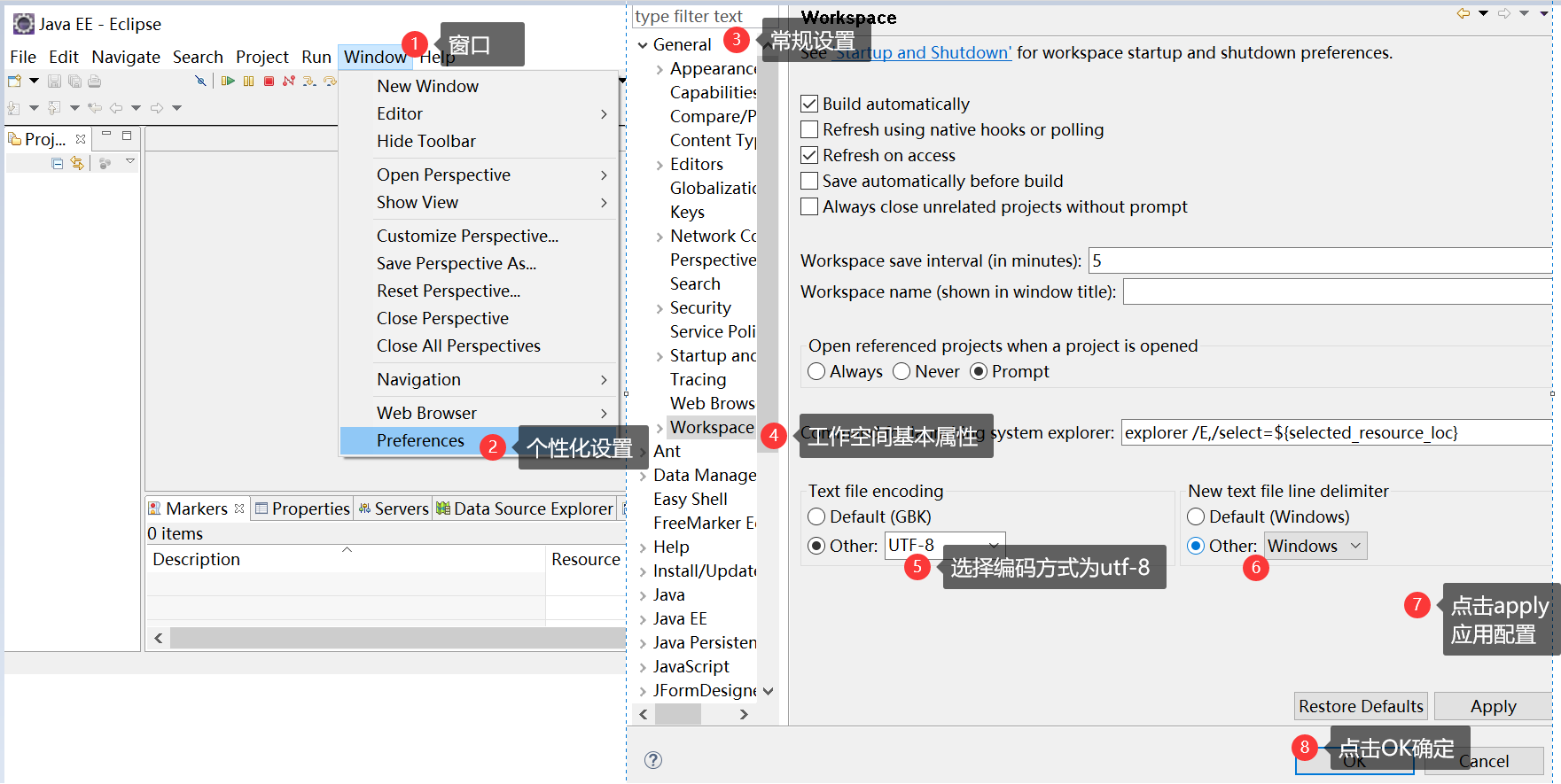Click the Last Edit Location icon

(94, 108)
